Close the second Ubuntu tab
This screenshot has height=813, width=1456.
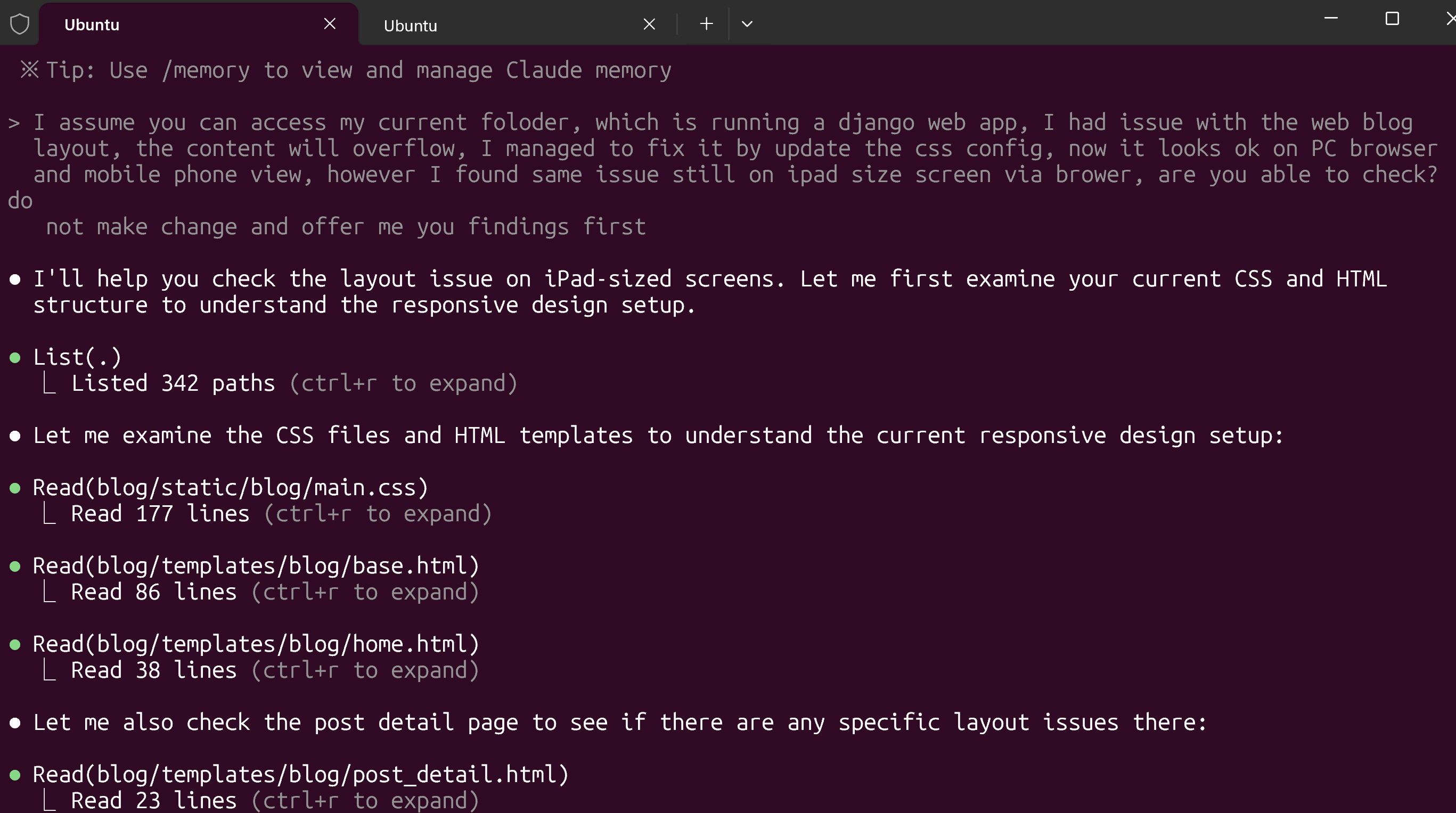coord(649,24)
